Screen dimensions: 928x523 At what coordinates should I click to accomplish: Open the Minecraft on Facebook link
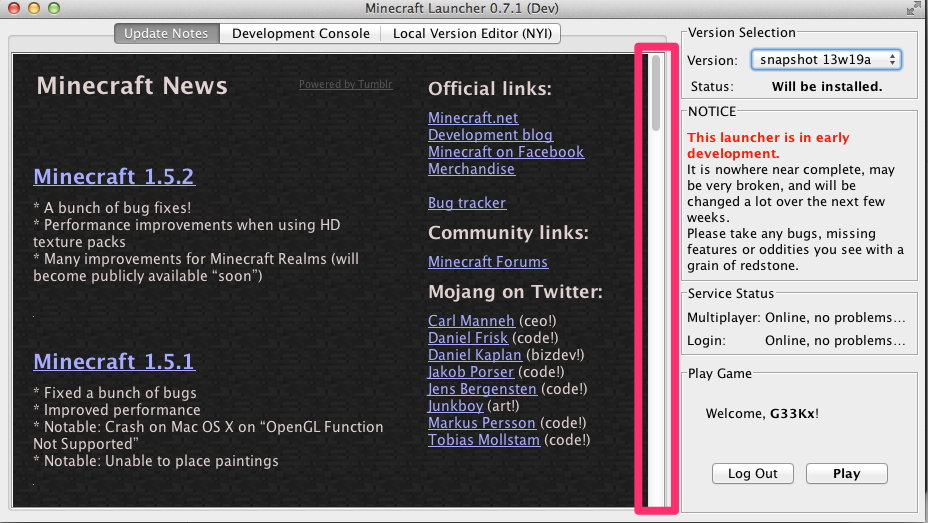coord(506,152)
